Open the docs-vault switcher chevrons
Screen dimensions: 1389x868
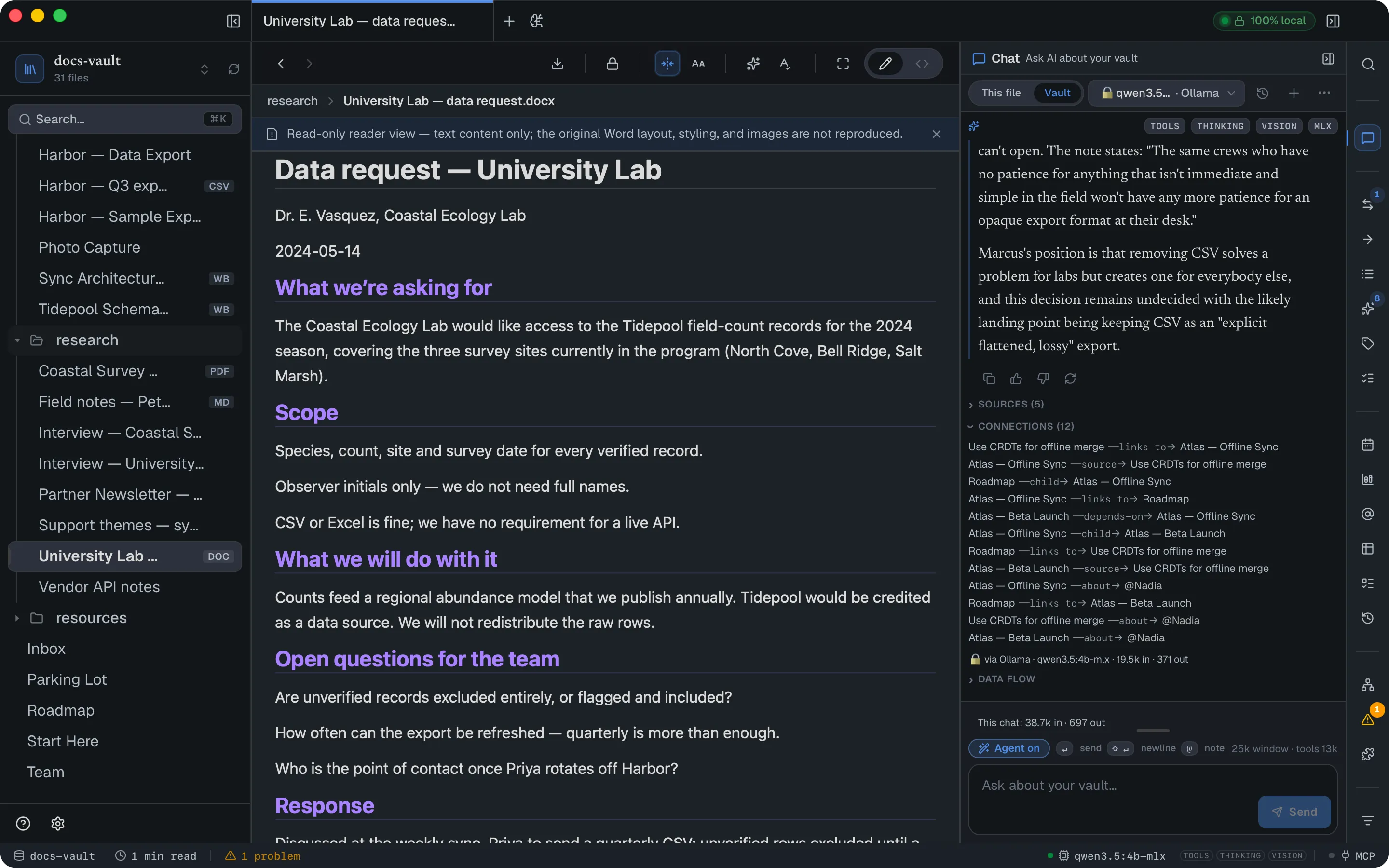(204, 69)
